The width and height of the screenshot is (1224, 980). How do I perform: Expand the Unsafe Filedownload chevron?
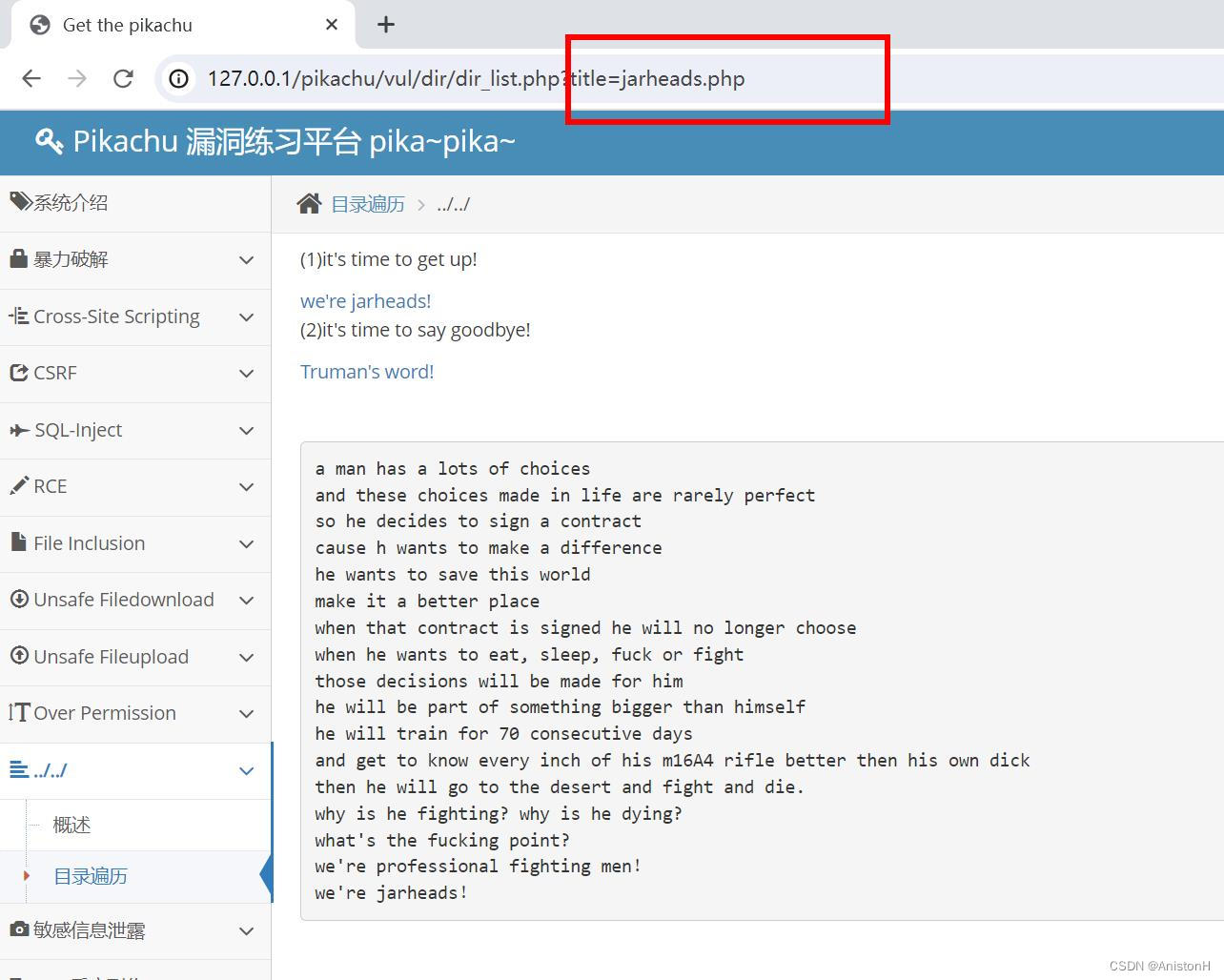pos(246,601)
